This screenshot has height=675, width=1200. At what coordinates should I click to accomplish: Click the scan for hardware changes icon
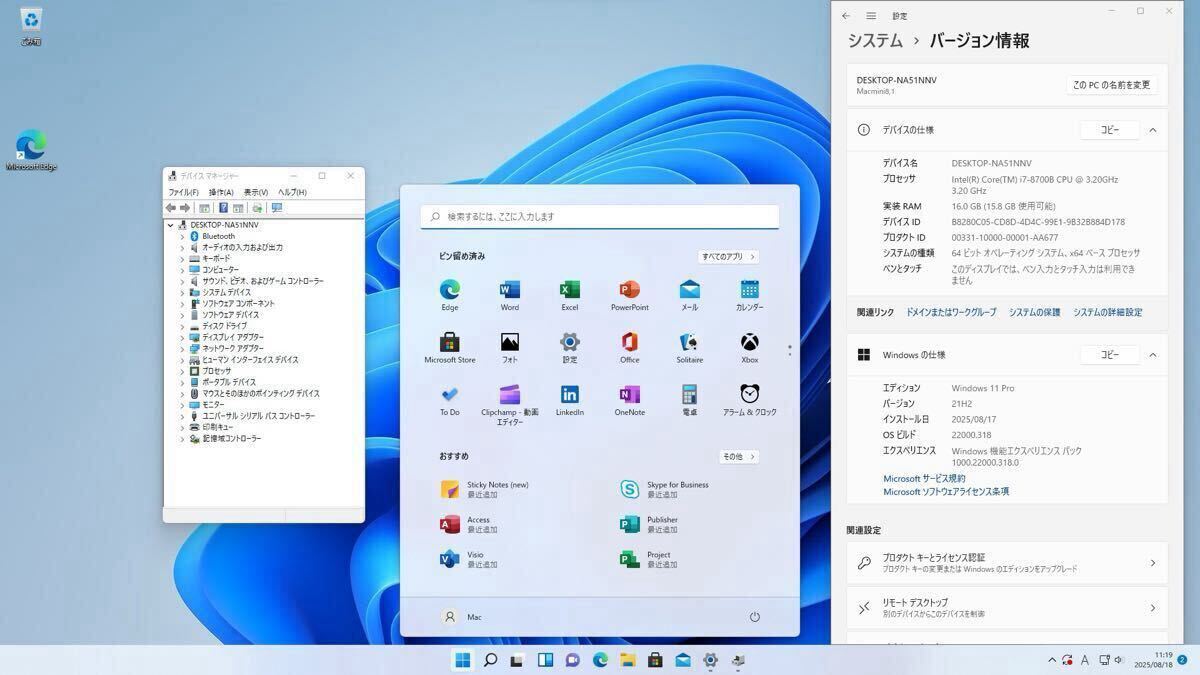(276, 208)
